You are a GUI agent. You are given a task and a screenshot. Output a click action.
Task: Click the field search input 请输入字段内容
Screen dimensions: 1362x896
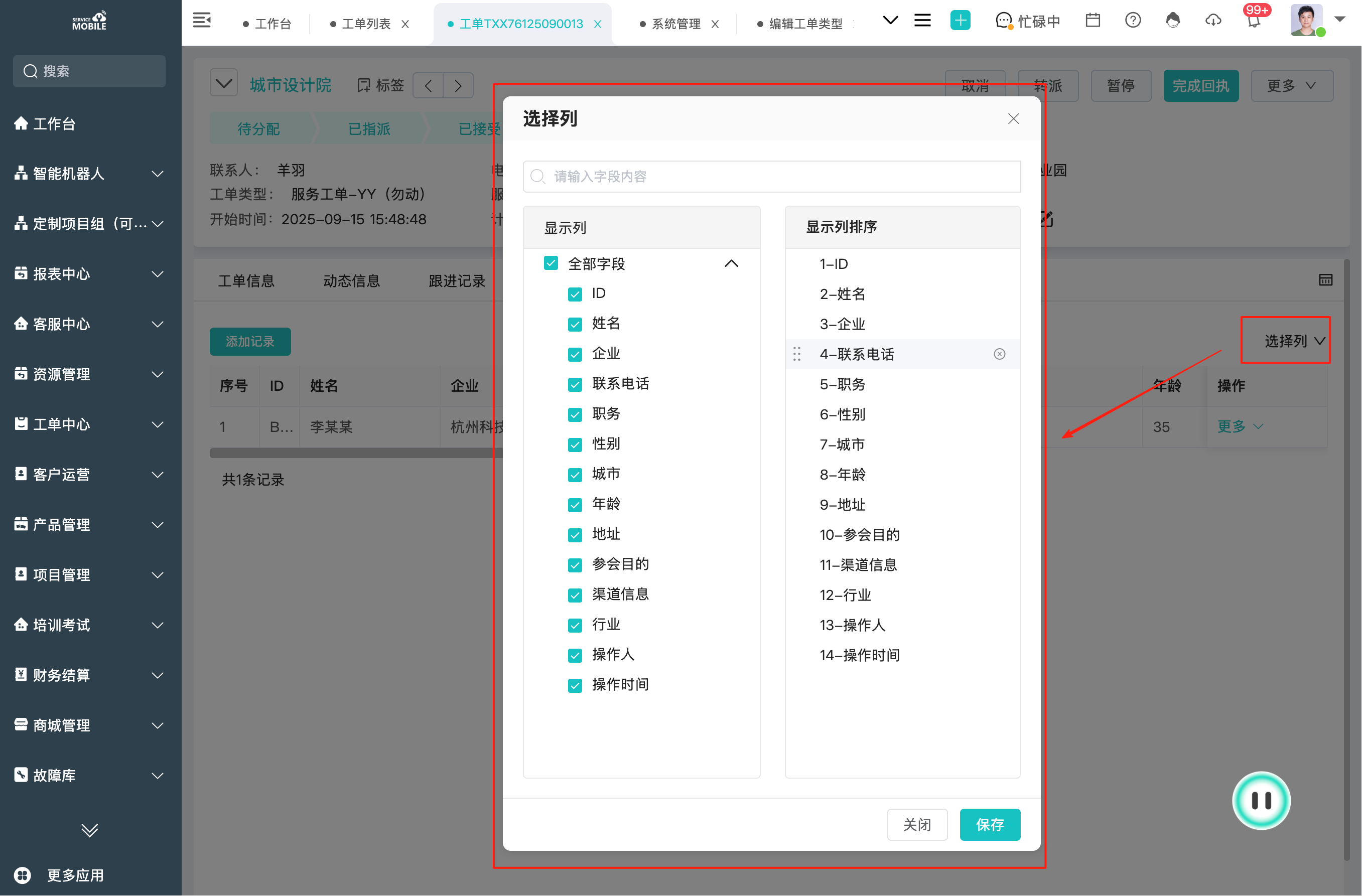pos(771,177)
